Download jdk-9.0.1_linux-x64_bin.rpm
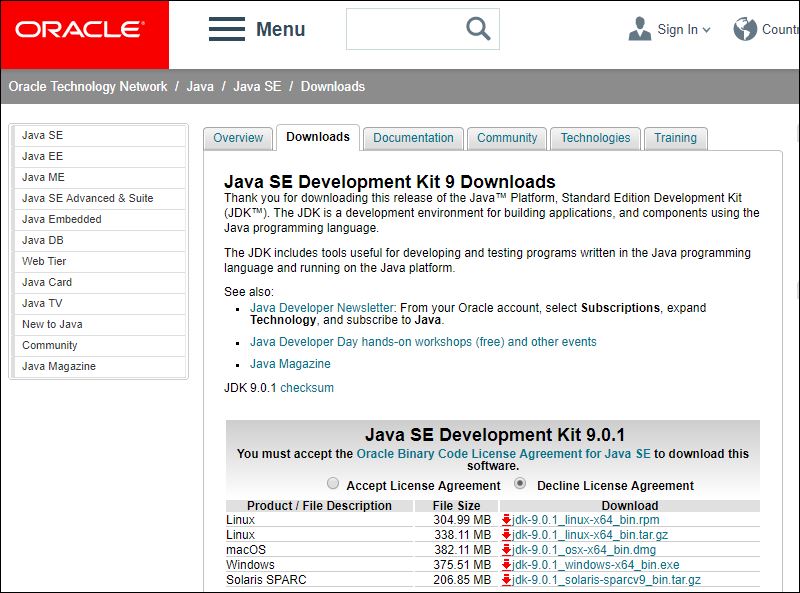Image resolution: width=800 pixels, height=593 pixels. tap(586, 520)
